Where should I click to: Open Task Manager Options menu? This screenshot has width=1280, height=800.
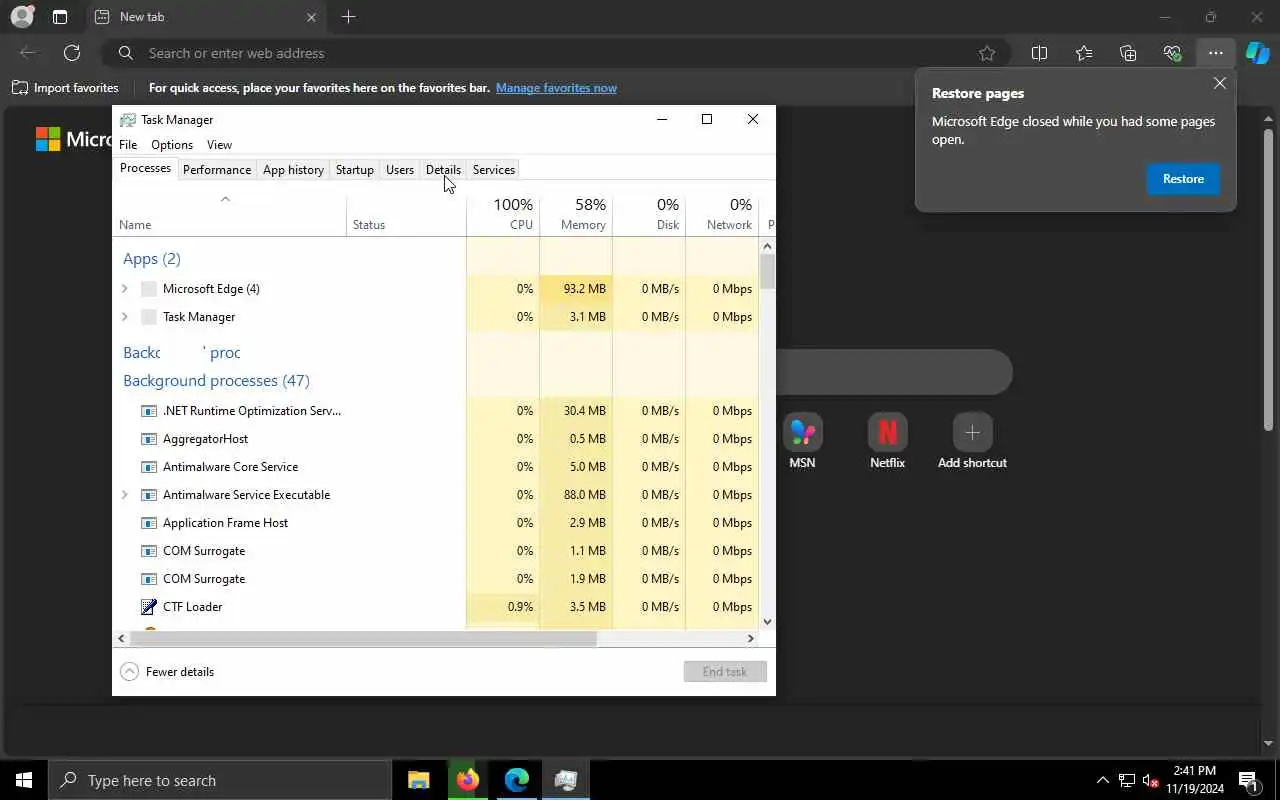click(x=172, y=145)
